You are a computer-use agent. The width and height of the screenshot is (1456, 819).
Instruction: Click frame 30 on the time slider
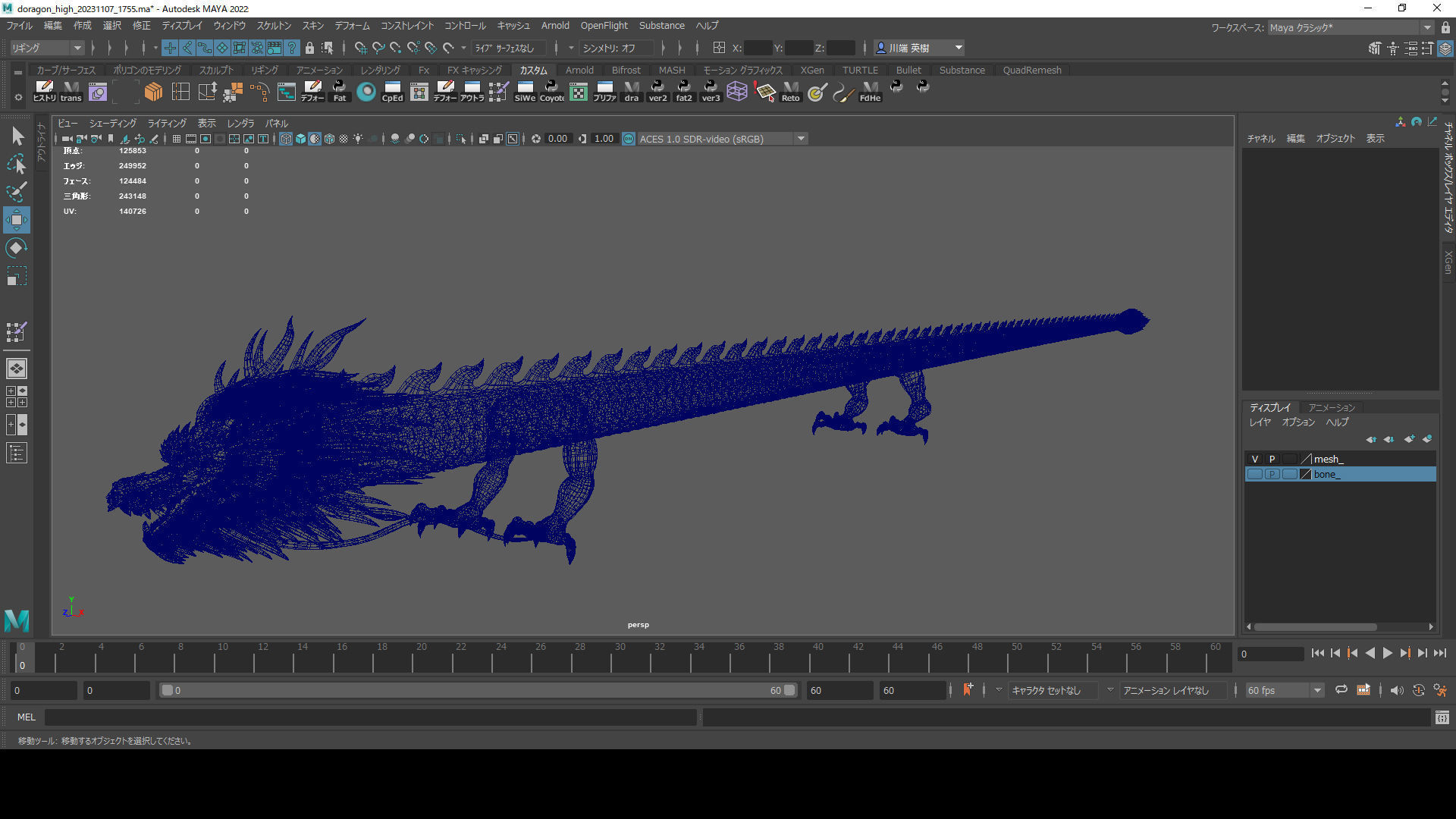(x=620, y=657)
